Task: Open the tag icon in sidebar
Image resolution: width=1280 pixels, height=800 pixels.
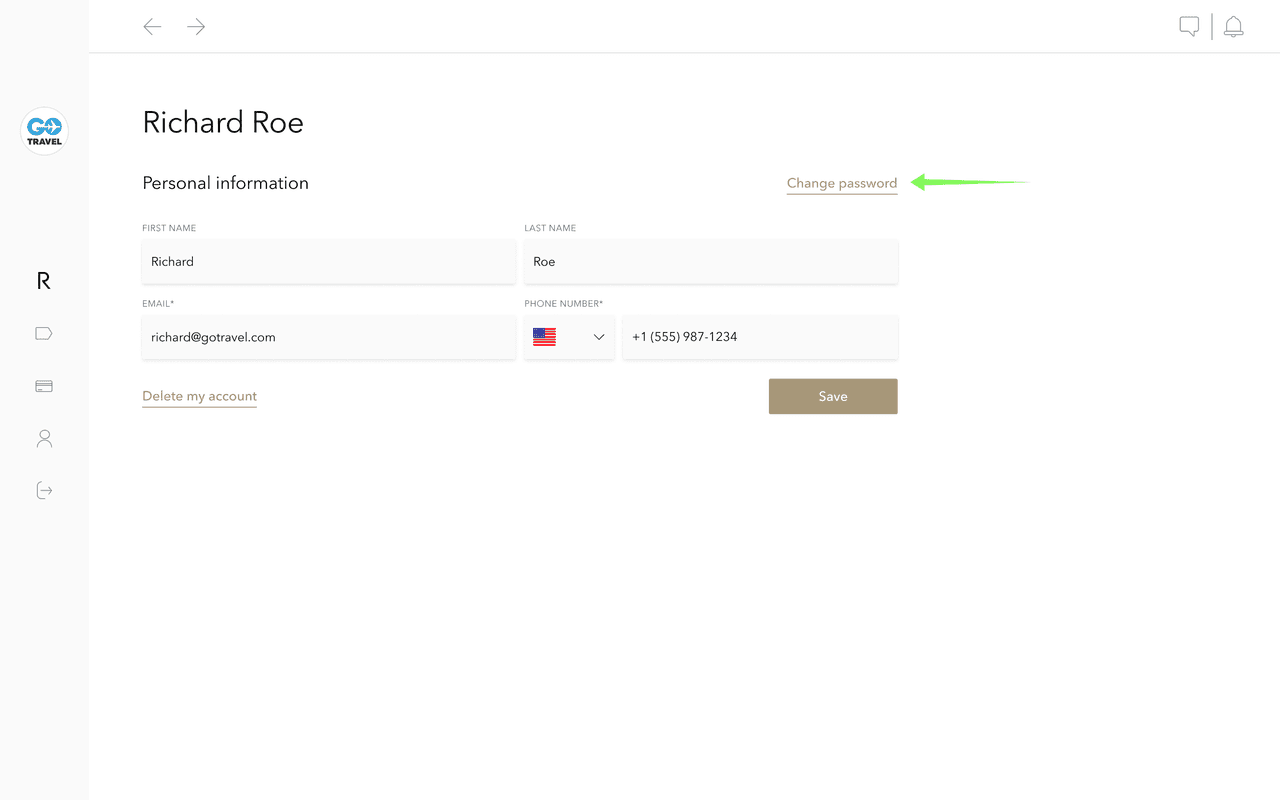Action: [44, 334]
